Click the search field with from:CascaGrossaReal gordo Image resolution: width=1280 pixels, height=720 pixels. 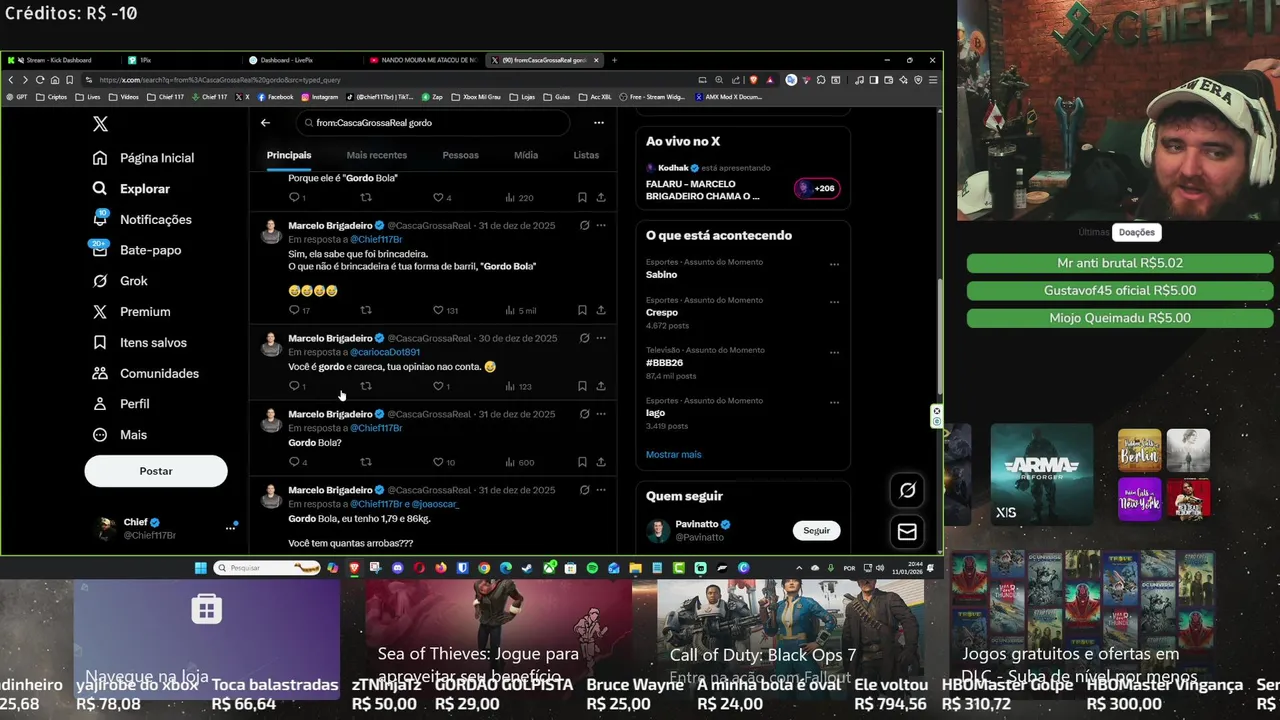[432, 123]
